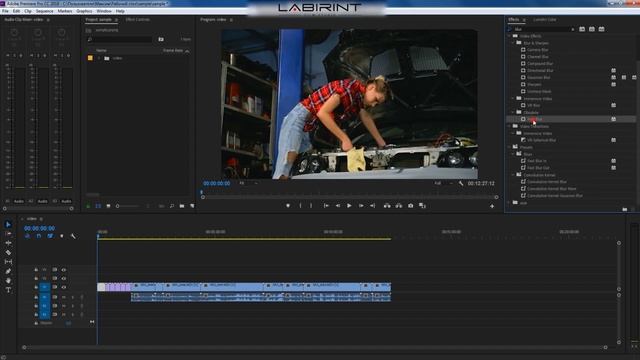Collapse the Convolution Kernel folder
This screenshot has width=640, height=360.
click(513, 175)
